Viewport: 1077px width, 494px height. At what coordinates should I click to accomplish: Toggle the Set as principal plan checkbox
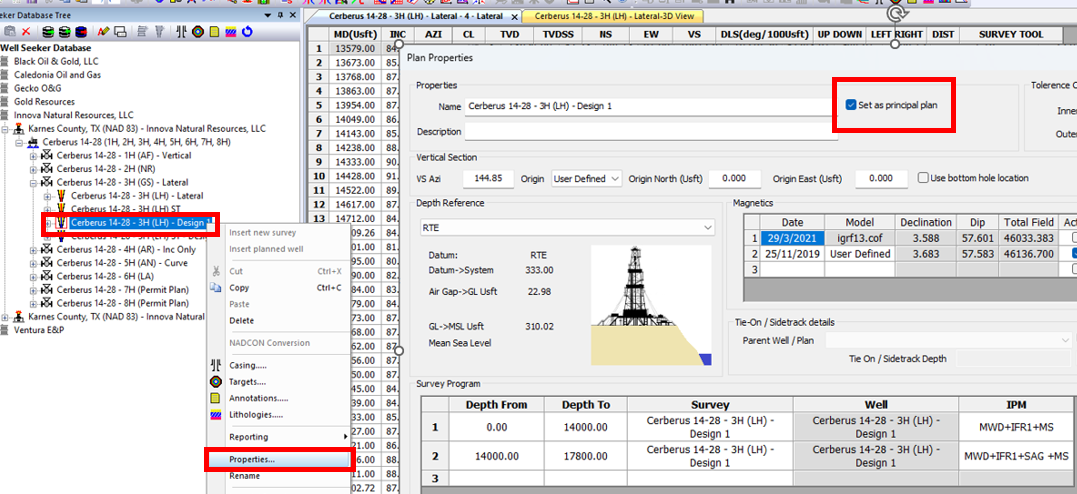[851, 105]
